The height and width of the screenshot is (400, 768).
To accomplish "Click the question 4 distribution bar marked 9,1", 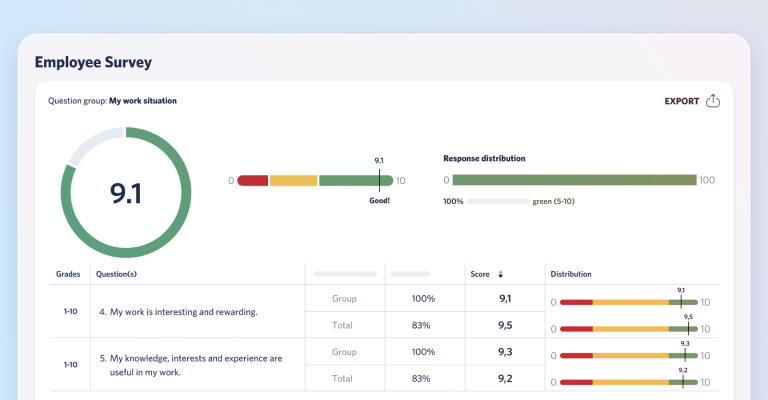I will [629, 303].
